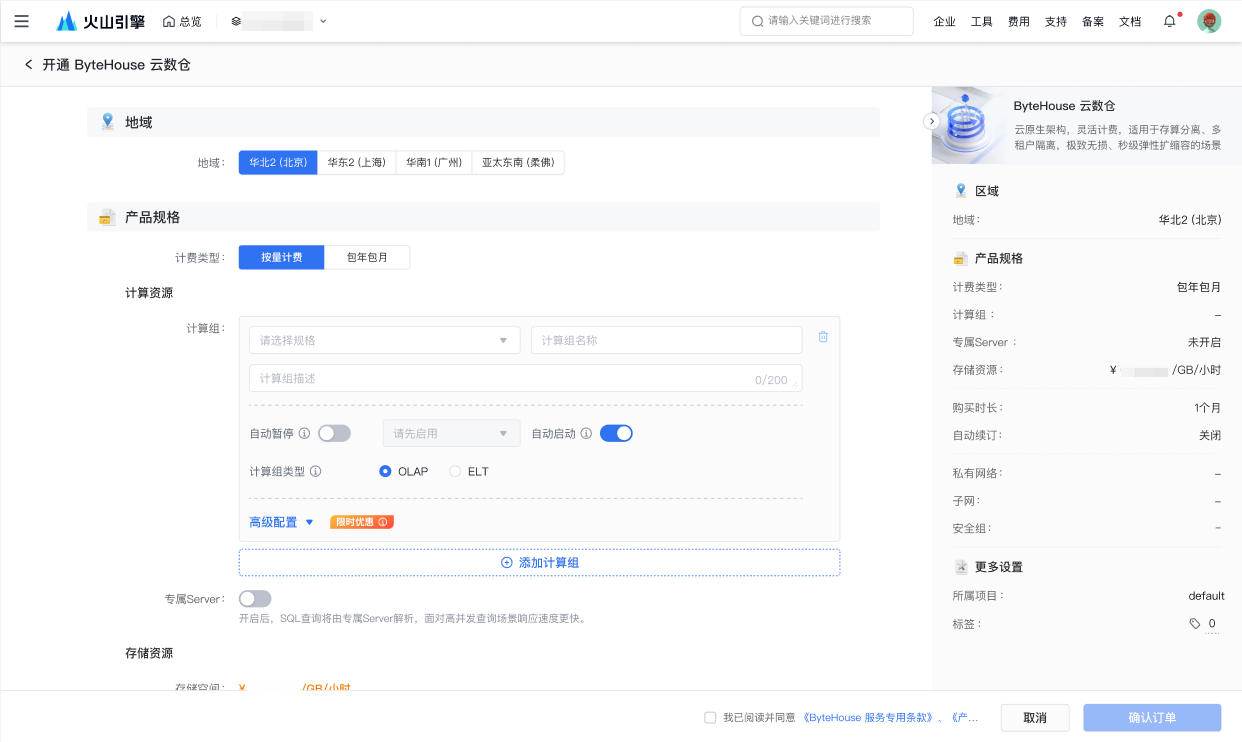Check the agreement terms checkbox

tap(710, 718)
